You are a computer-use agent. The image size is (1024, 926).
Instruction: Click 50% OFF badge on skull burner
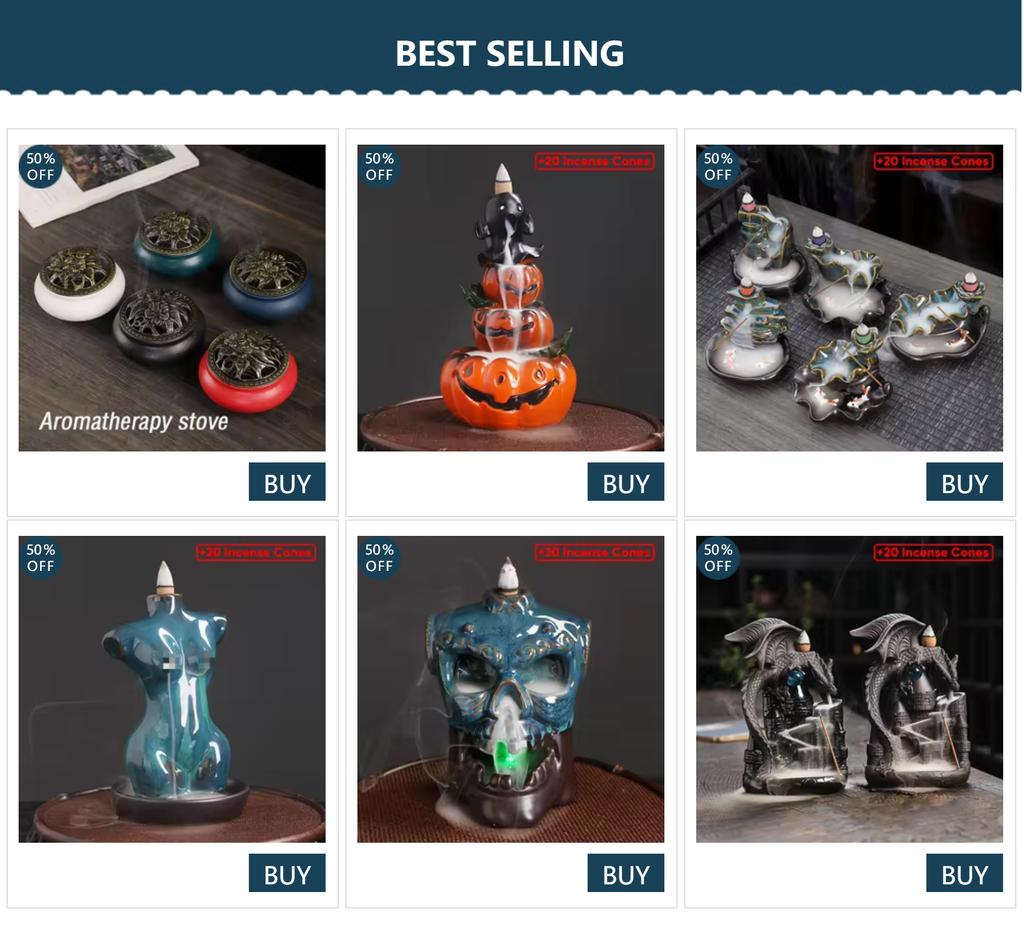click(x=379, y=558)
